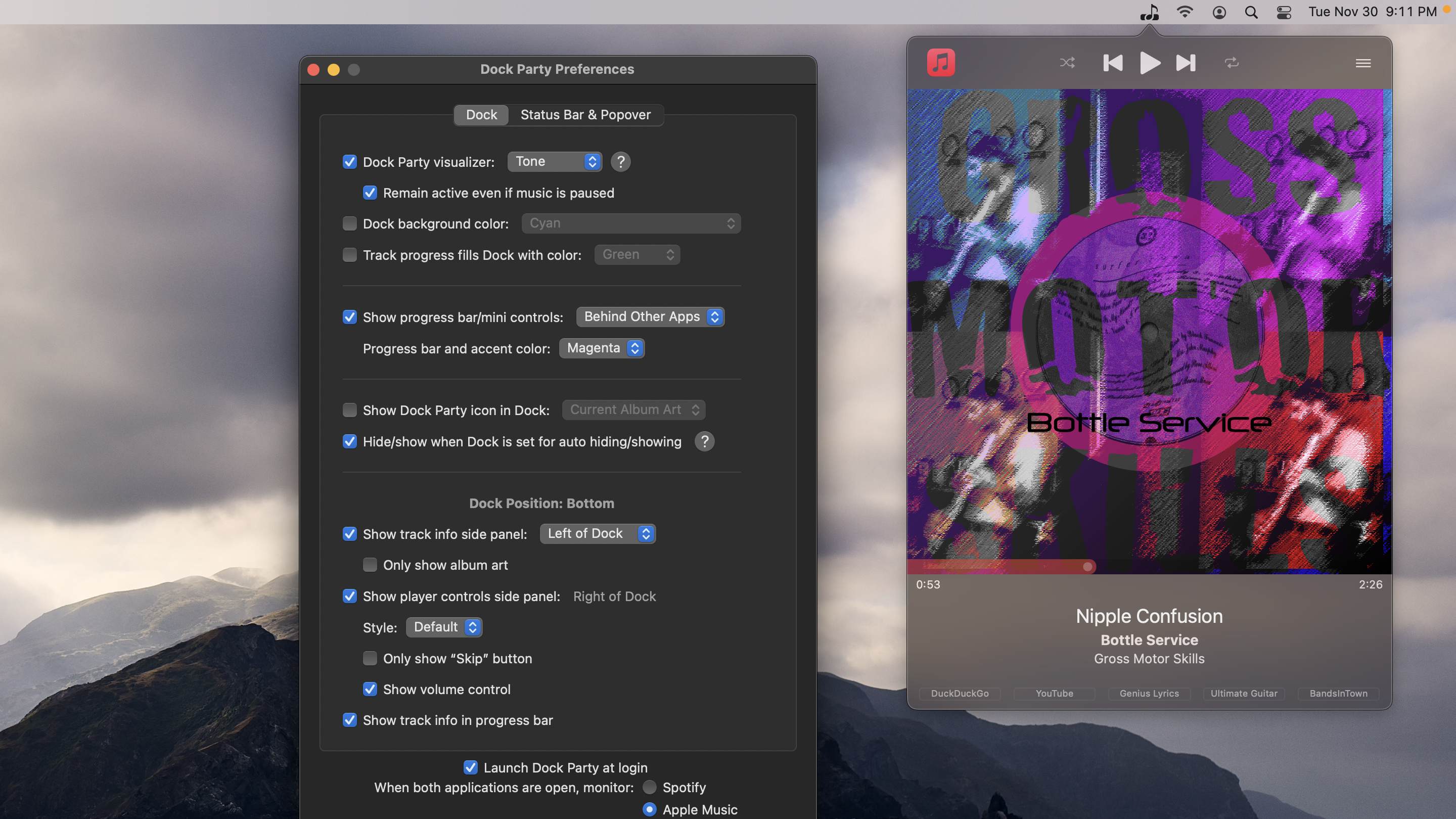Screen dimensions: 1456x819
Task: Minimize the Dock Party Preferences window
Action: point(334,70)
